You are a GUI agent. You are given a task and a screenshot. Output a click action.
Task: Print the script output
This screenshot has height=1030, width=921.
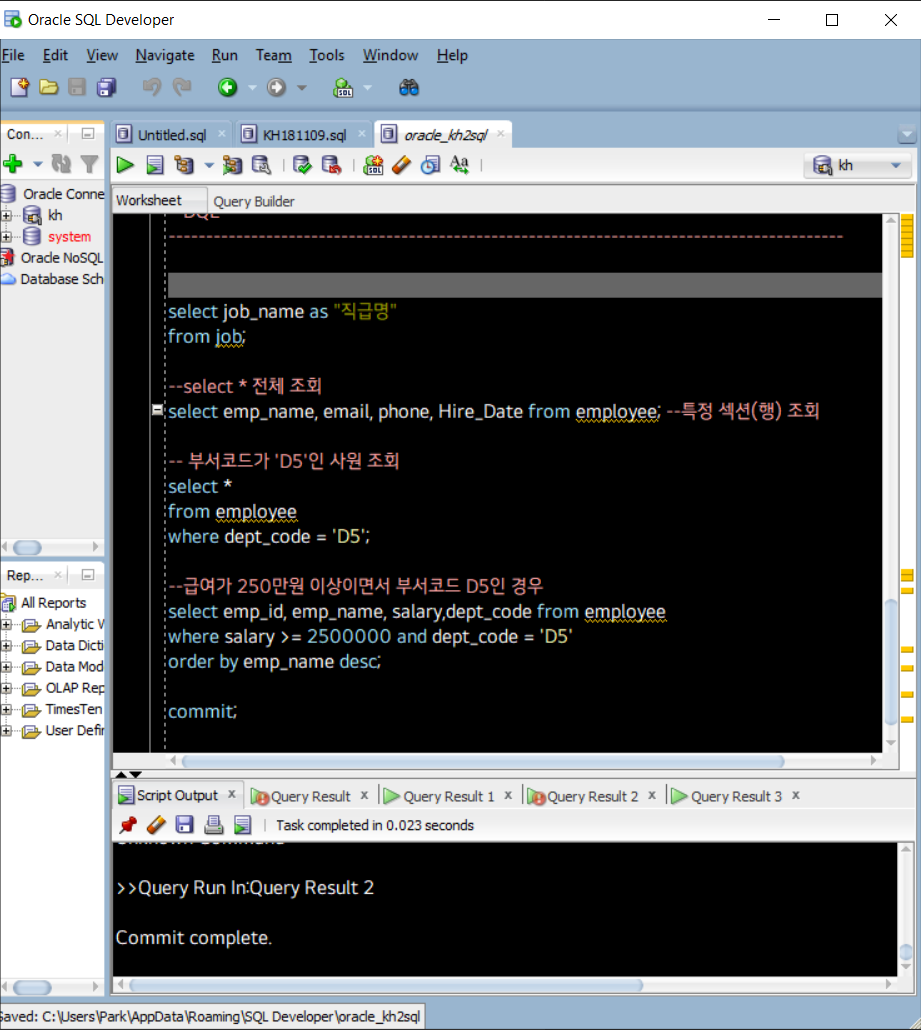(212, 824)
